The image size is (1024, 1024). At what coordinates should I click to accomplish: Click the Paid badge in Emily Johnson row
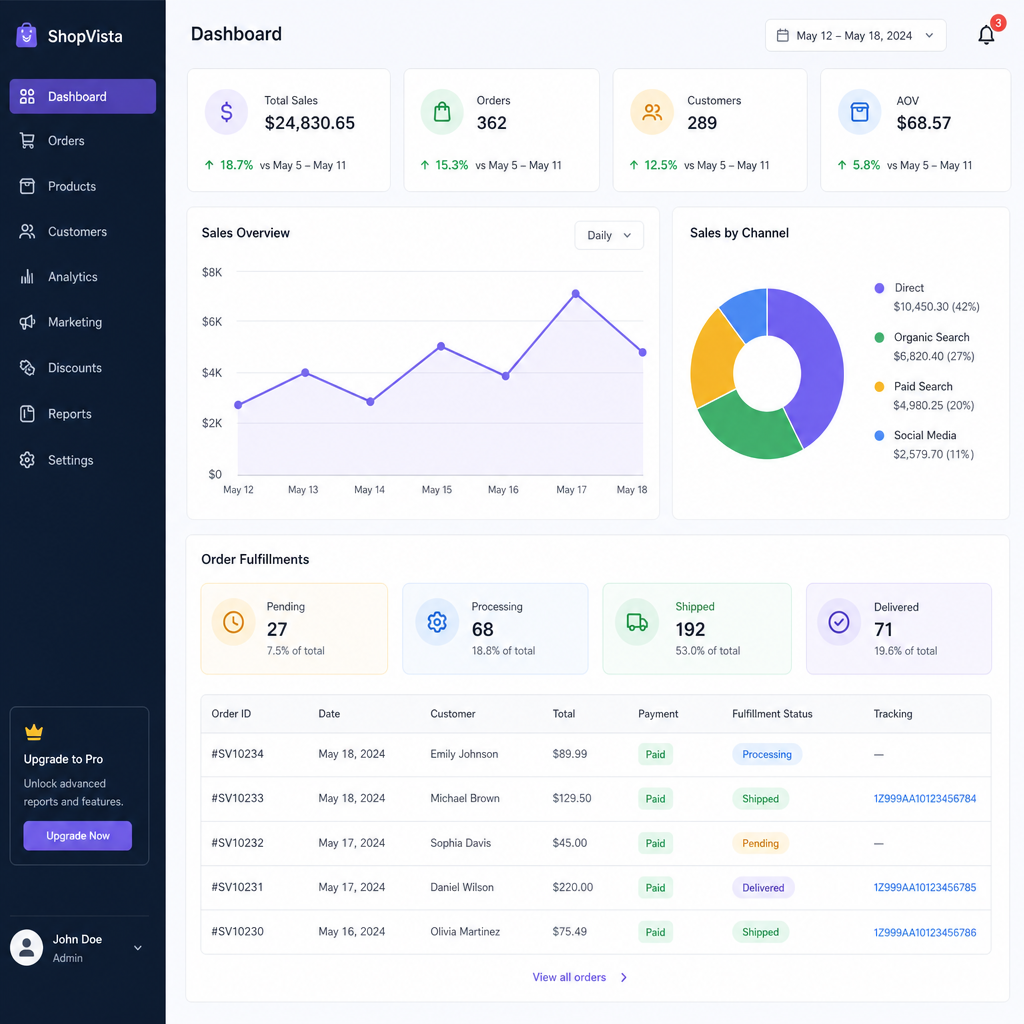[655, 754]
